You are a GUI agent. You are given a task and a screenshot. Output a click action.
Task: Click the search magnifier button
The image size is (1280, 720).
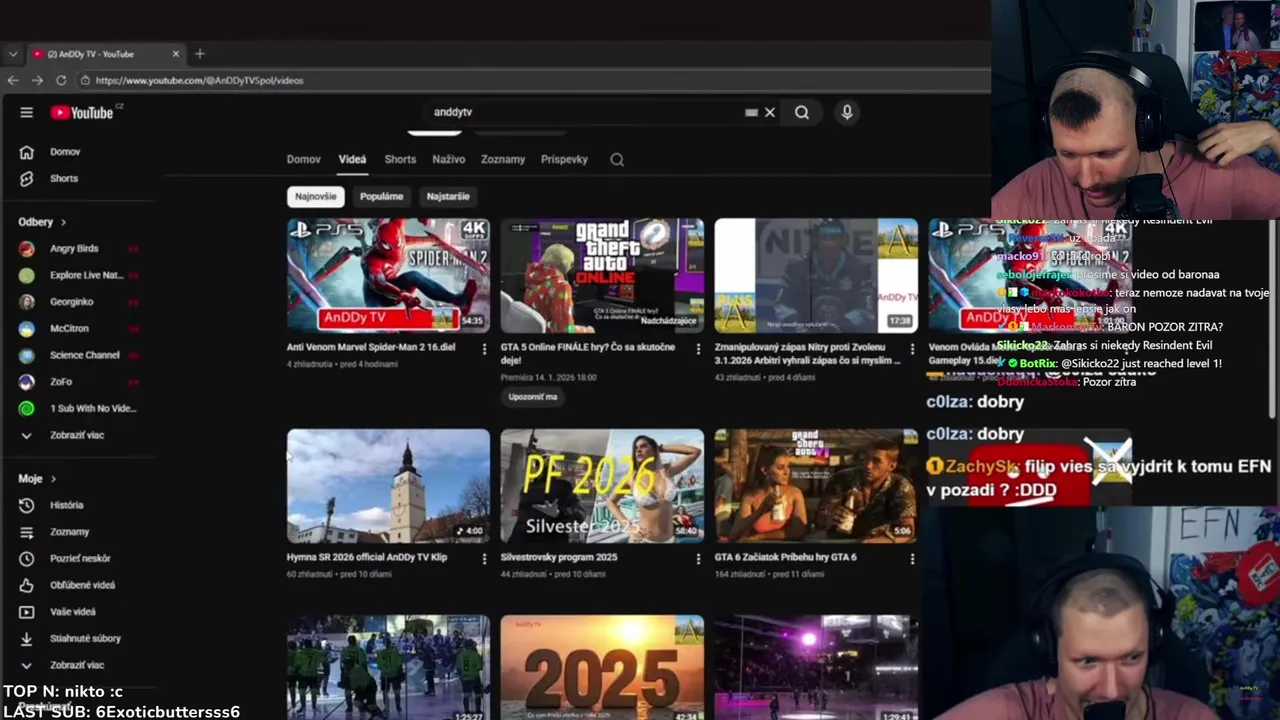(x=802, y=113)
